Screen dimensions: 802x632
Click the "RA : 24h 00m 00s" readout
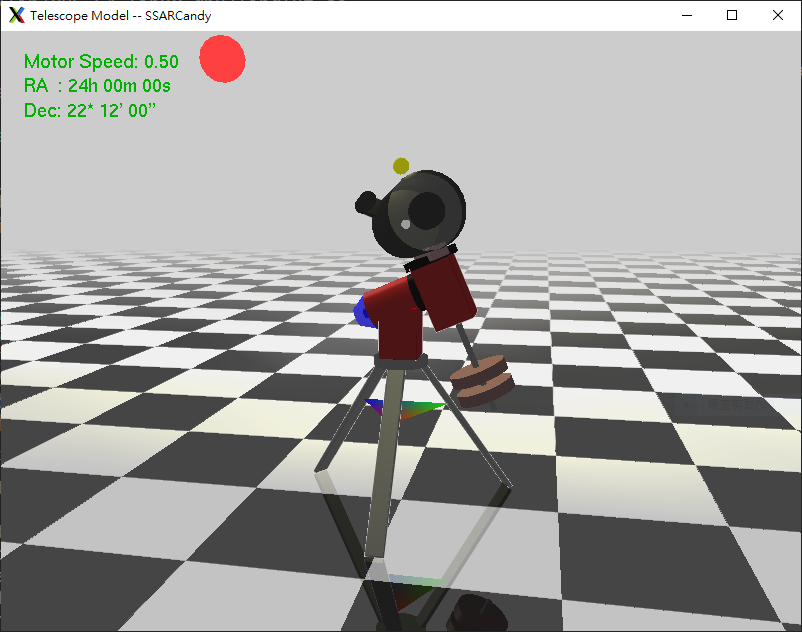[97, 86]
